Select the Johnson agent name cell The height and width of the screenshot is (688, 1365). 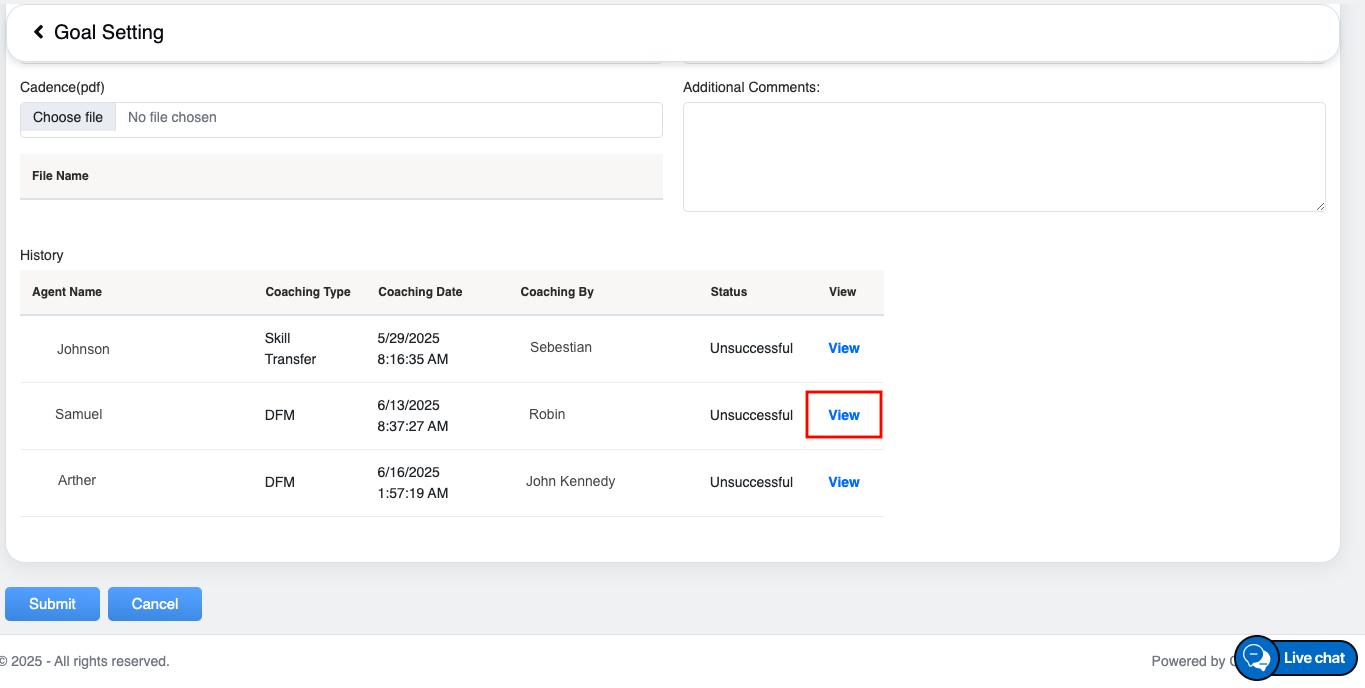(83, 349)
